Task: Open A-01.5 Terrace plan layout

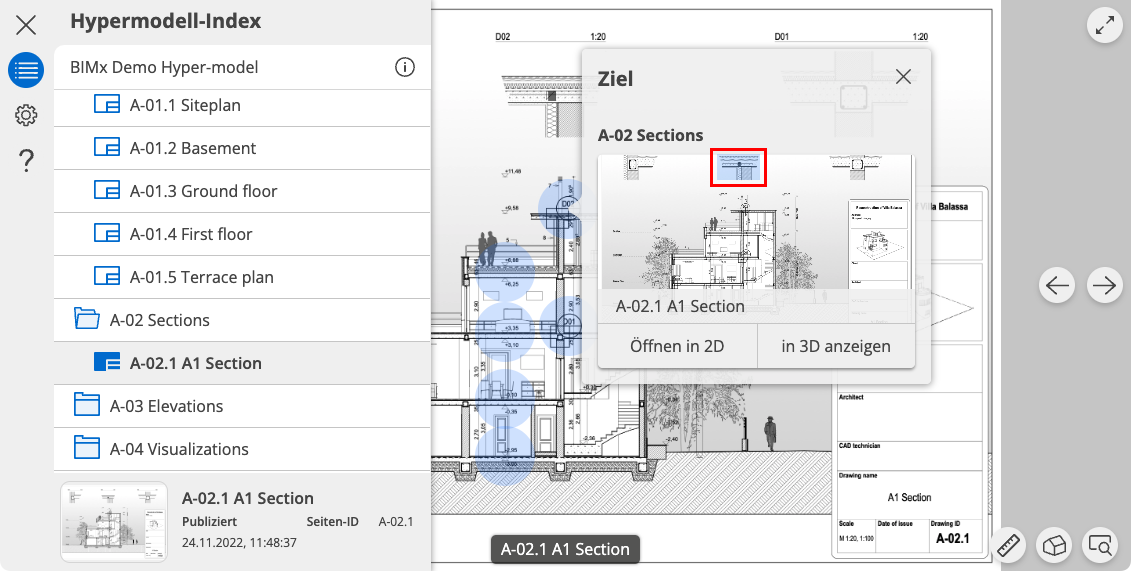Action: [242, 277]
